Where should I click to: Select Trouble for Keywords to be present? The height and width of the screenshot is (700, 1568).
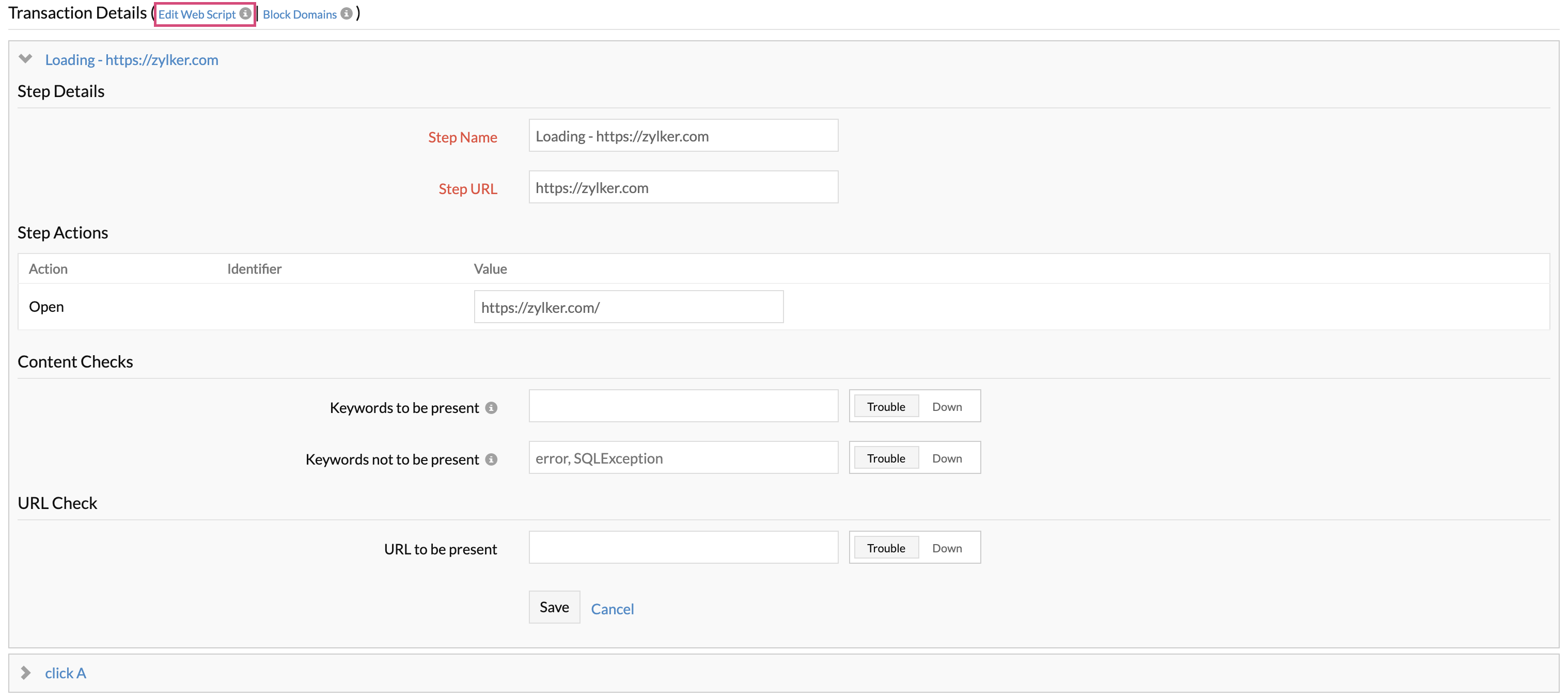(x=886, y=406)
